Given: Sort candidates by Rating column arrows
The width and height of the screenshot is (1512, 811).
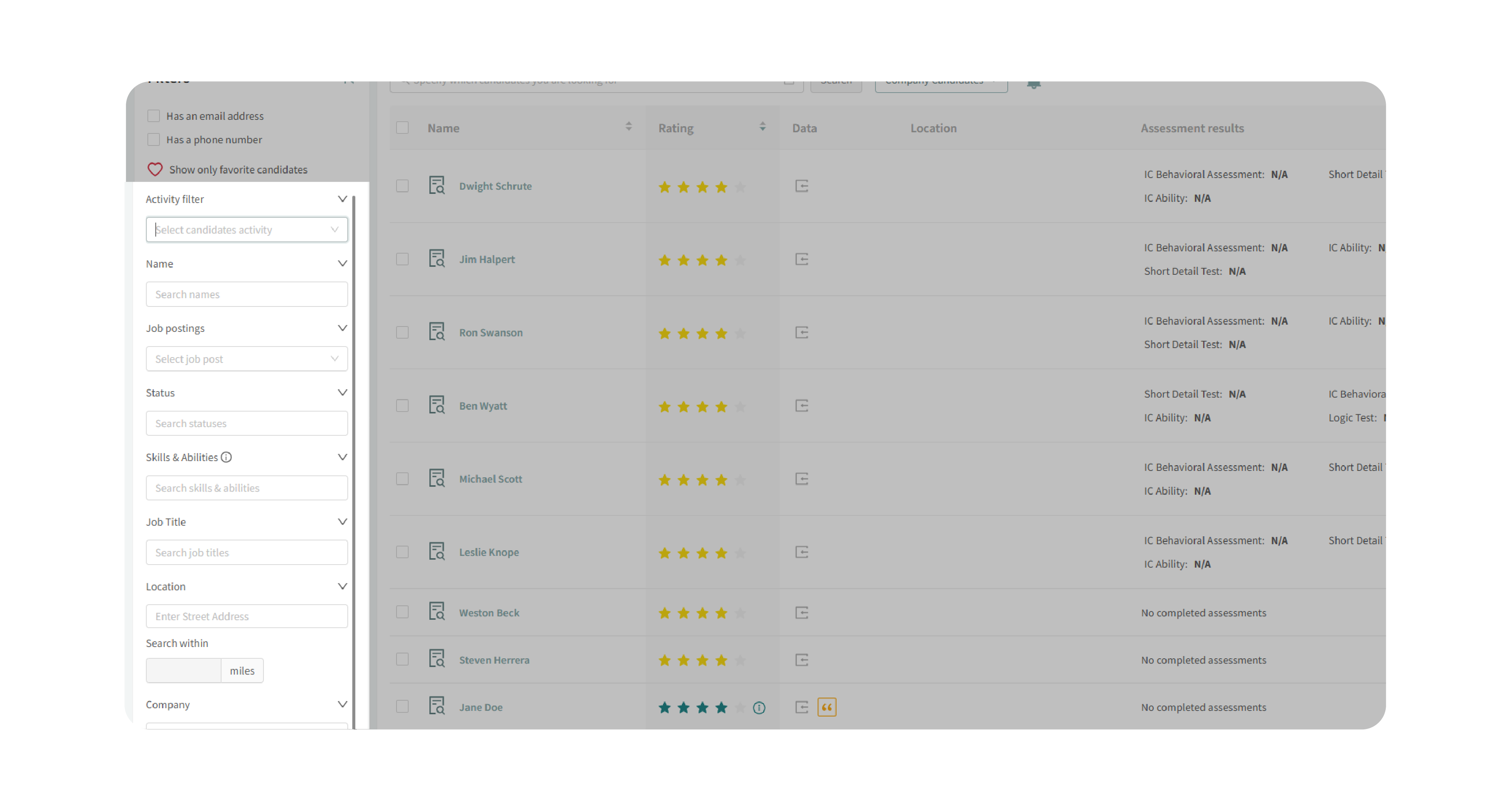Looking at the screenshot, I should pyautogui.click(x=762, y=127).
